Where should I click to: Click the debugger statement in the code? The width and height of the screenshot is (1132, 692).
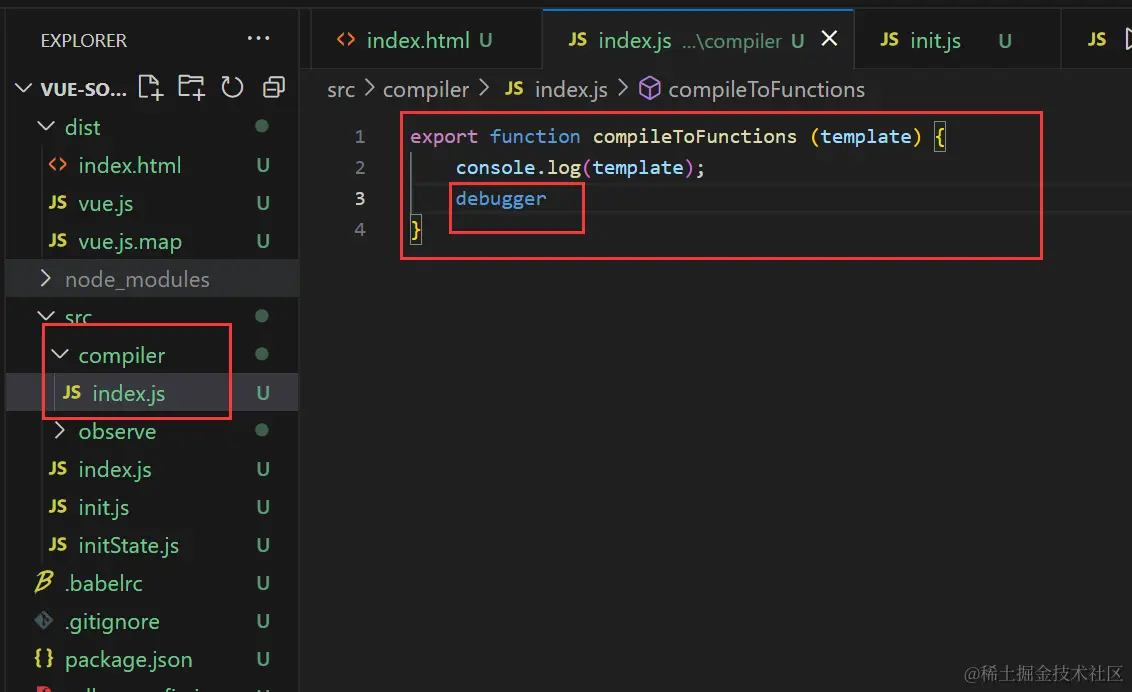[501, 198]
